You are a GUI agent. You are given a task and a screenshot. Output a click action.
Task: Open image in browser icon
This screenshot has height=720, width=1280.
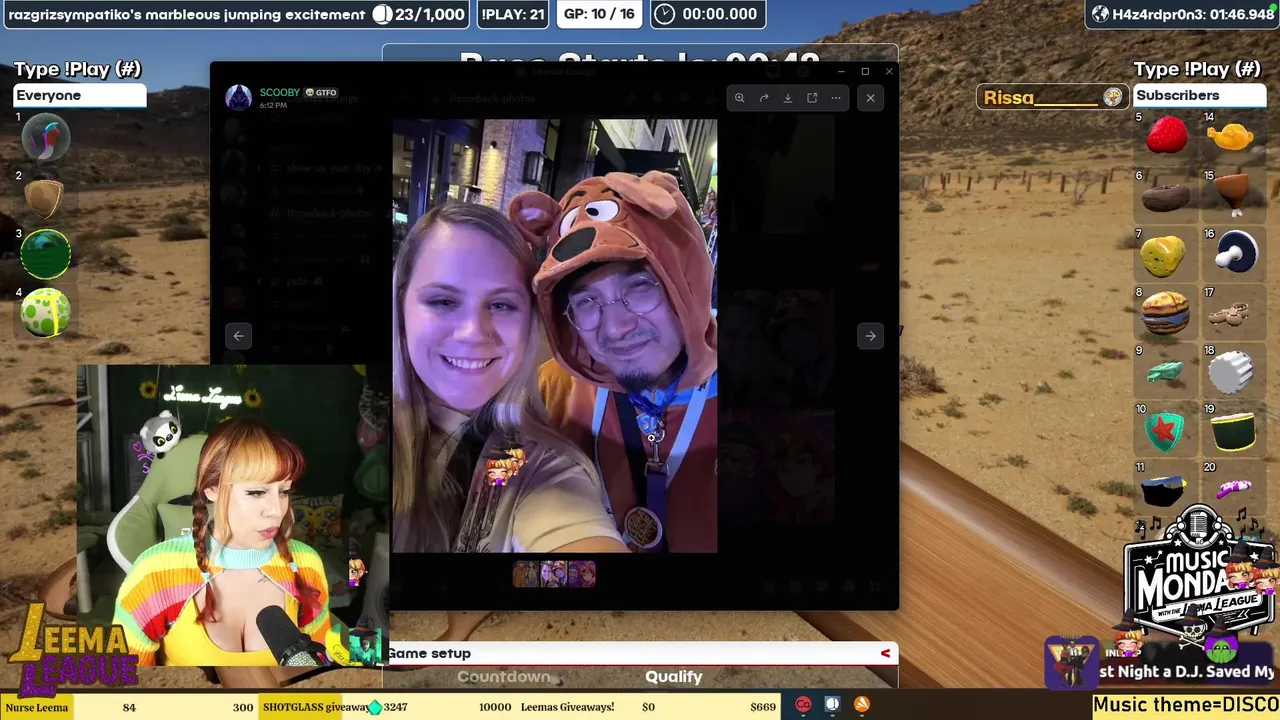pos(812,98)
